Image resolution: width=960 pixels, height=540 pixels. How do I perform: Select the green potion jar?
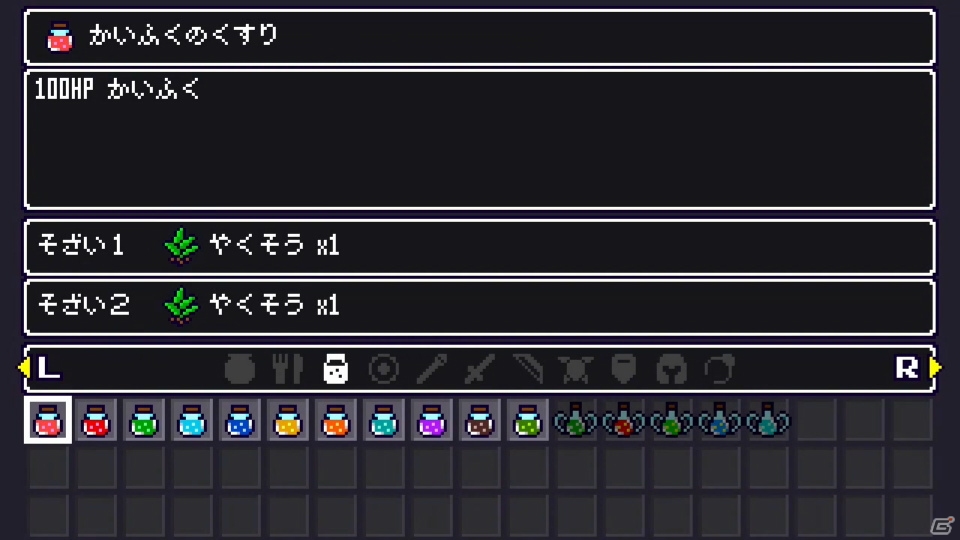pyautogui.click(x=144, y=420)
